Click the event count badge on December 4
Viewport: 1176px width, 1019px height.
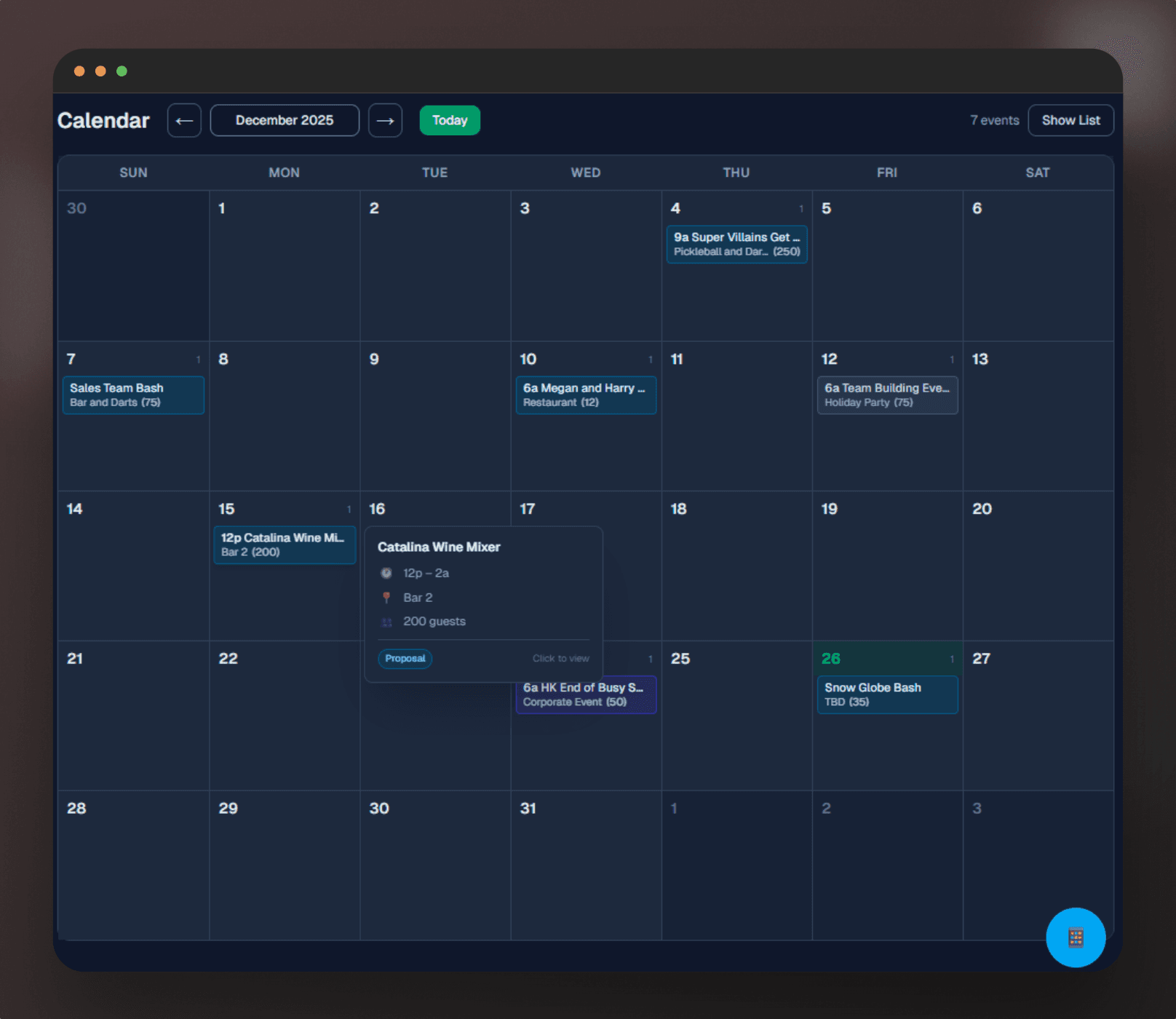click(800, 208)
